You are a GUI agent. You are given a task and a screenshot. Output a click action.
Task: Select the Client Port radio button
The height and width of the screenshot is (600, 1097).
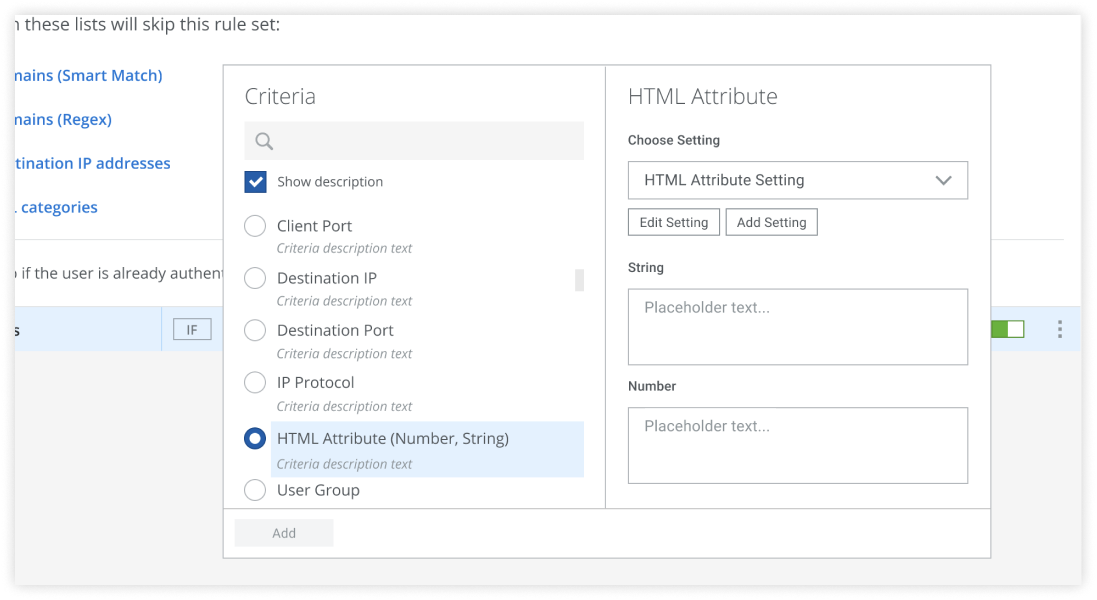255,226
